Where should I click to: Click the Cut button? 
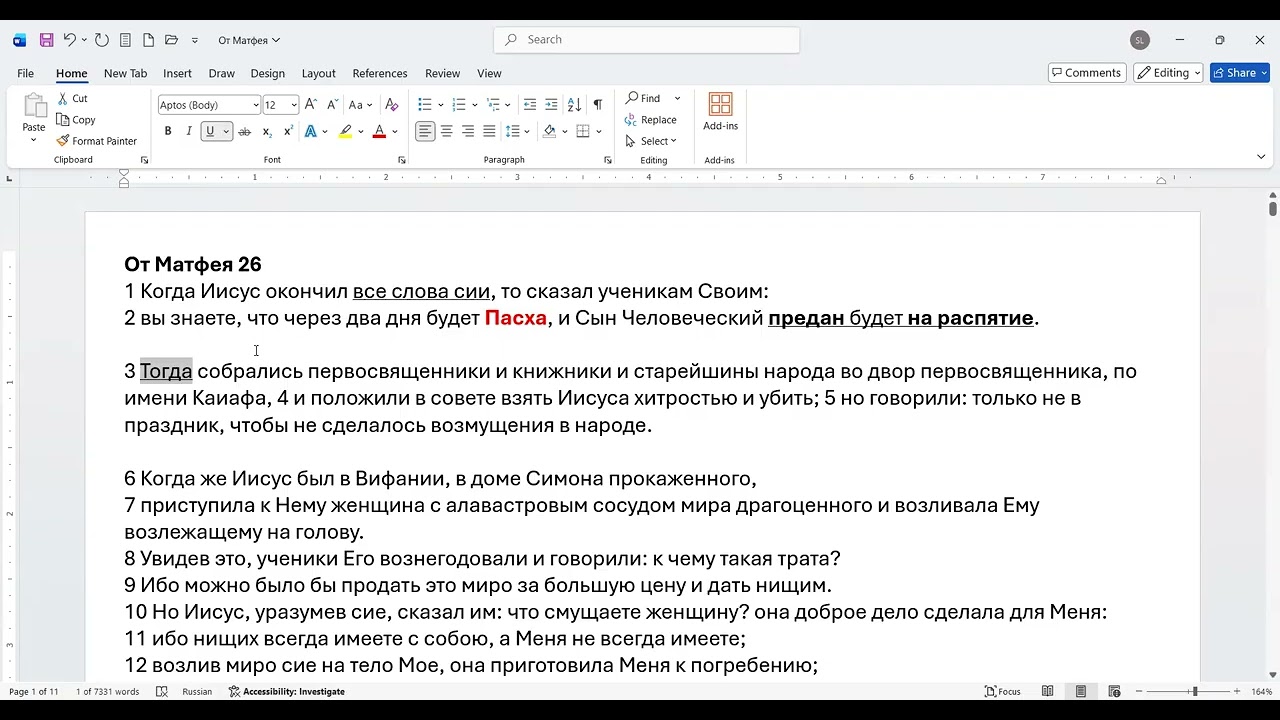72,98
